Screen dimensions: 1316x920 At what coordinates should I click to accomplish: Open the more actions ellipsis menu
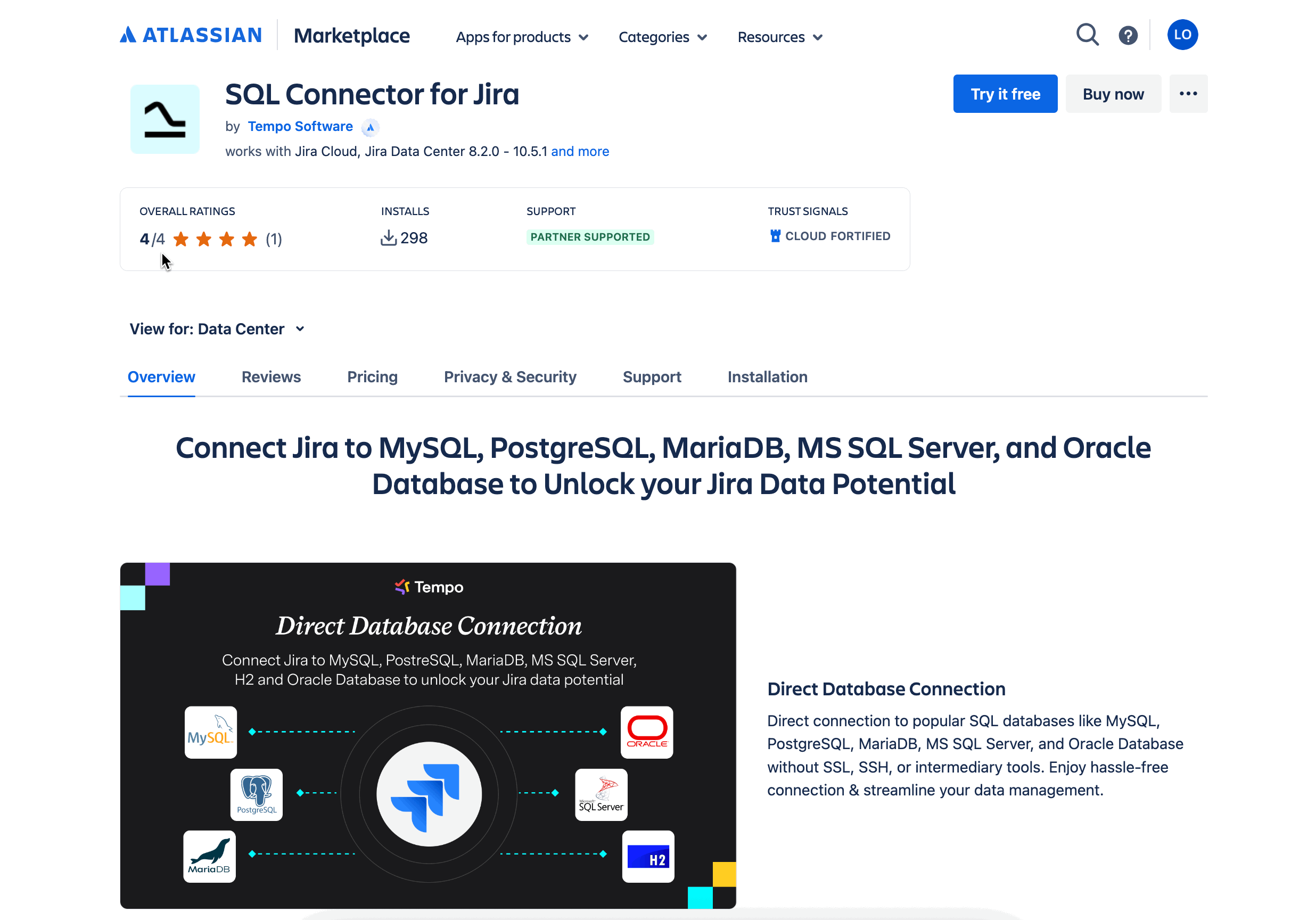(x=1188, y=93)
